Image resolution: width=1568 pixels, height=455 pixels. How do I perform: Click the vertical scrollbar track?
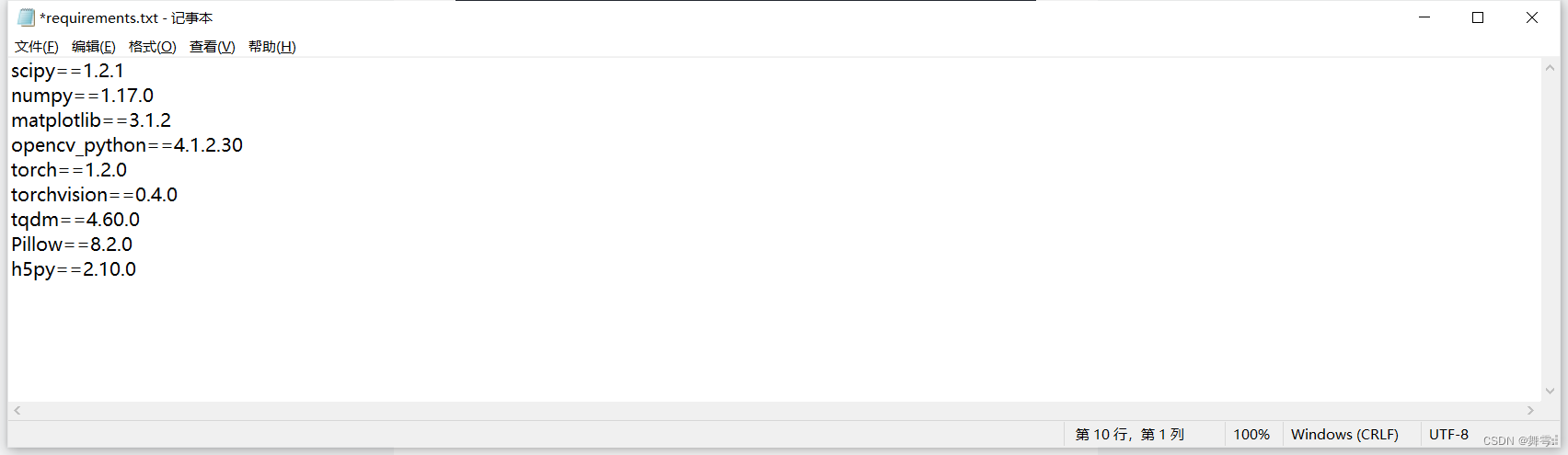coord(1550,230)
